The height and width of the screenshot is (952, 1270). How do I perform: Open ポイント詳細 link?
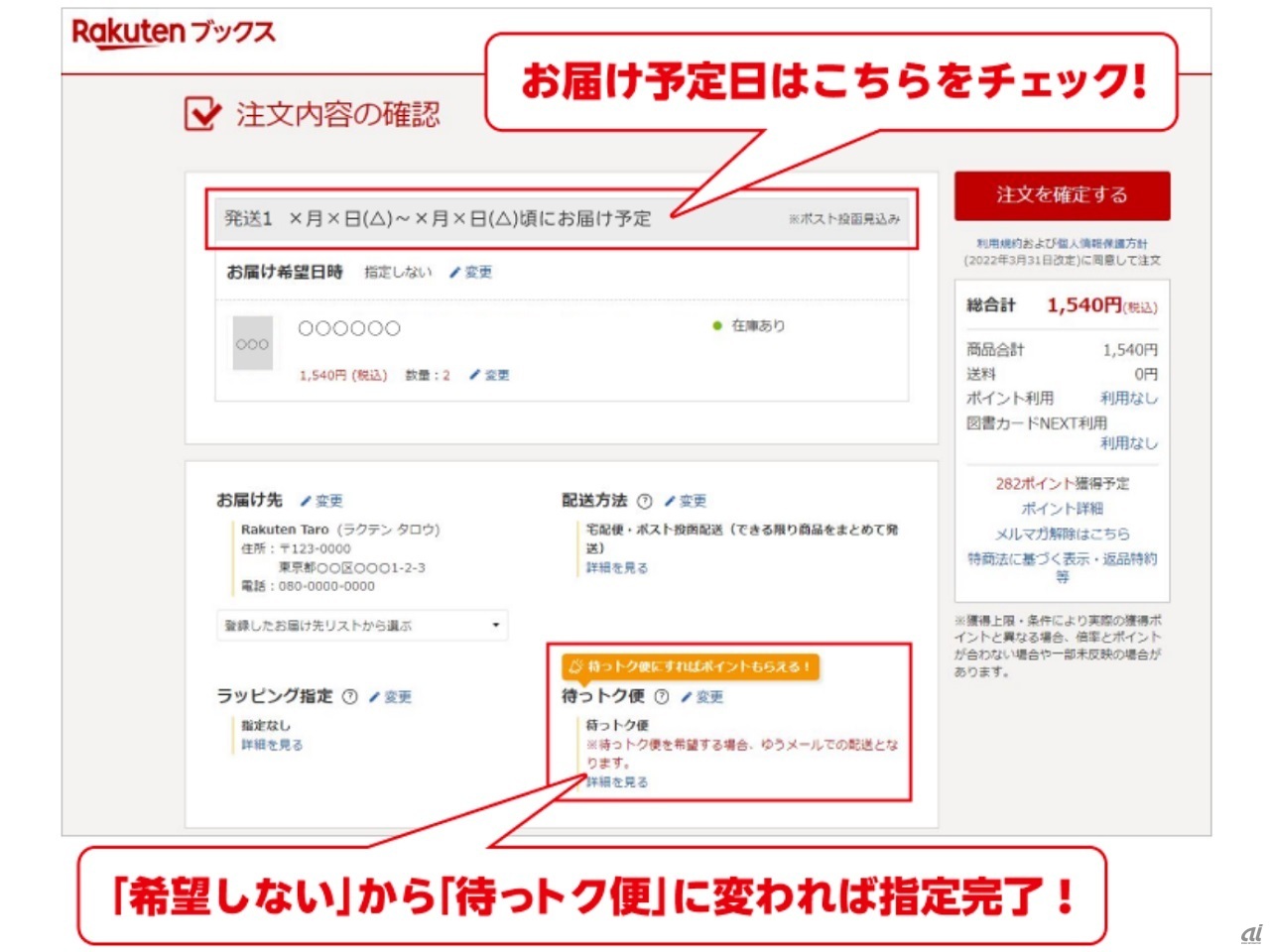pos(1063,509)
